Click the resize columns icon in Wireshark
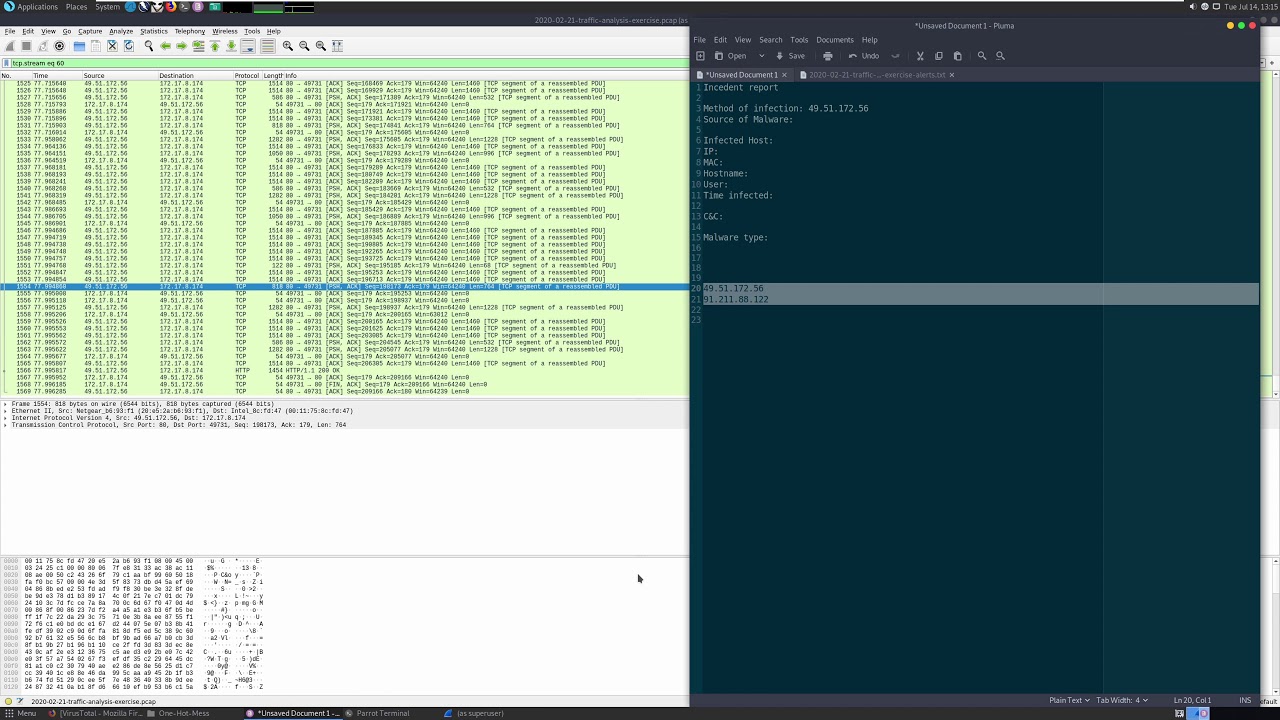 pyautogui.click(x=337, y=46)
